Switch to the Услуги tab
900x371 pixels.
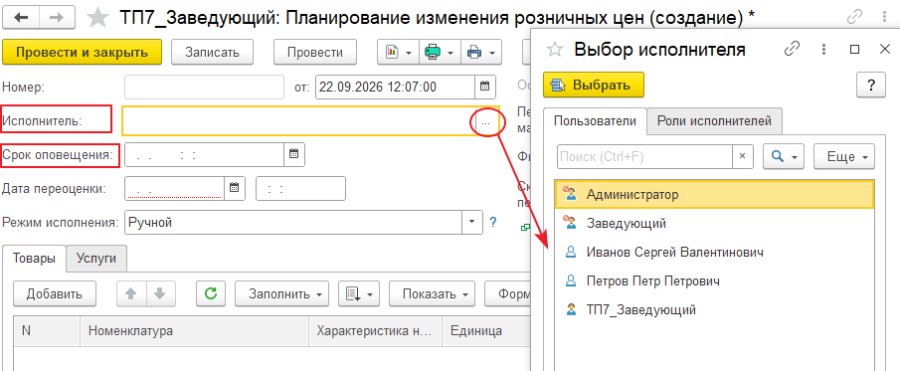(x=96, y=258)
